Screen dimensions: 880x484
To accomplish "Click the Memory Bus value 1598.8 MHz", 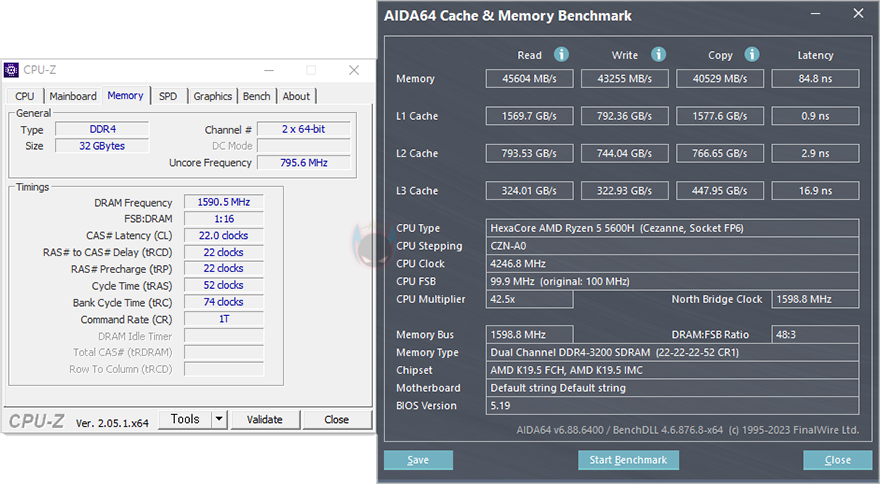I will pyautogui.click(x=529, y=335).
